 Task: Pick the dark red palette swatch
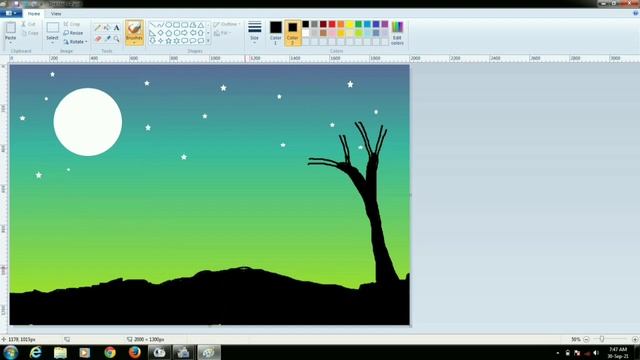click(x=323, y=24)
